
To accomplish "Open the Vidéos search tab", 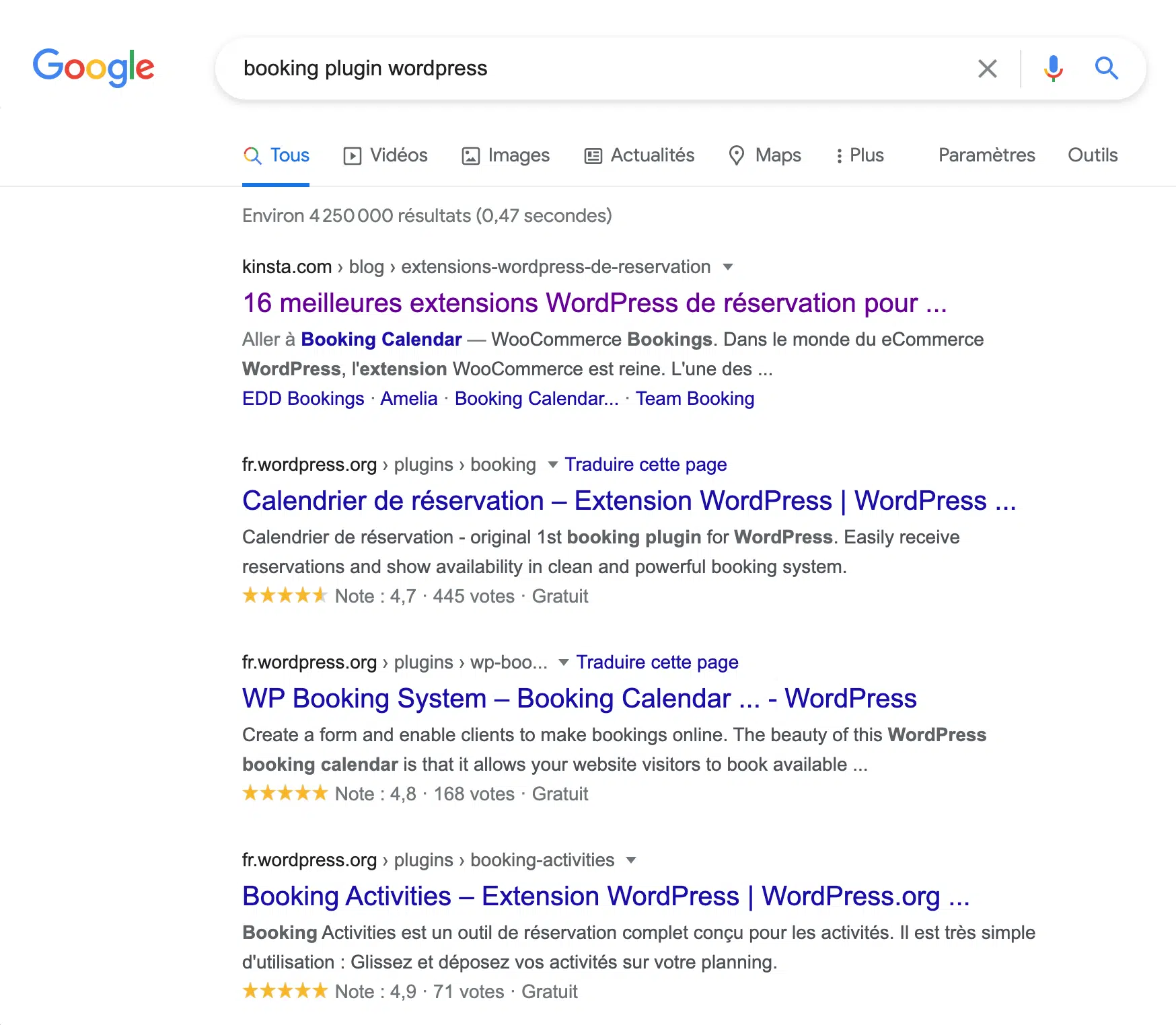I will [385, 155].
